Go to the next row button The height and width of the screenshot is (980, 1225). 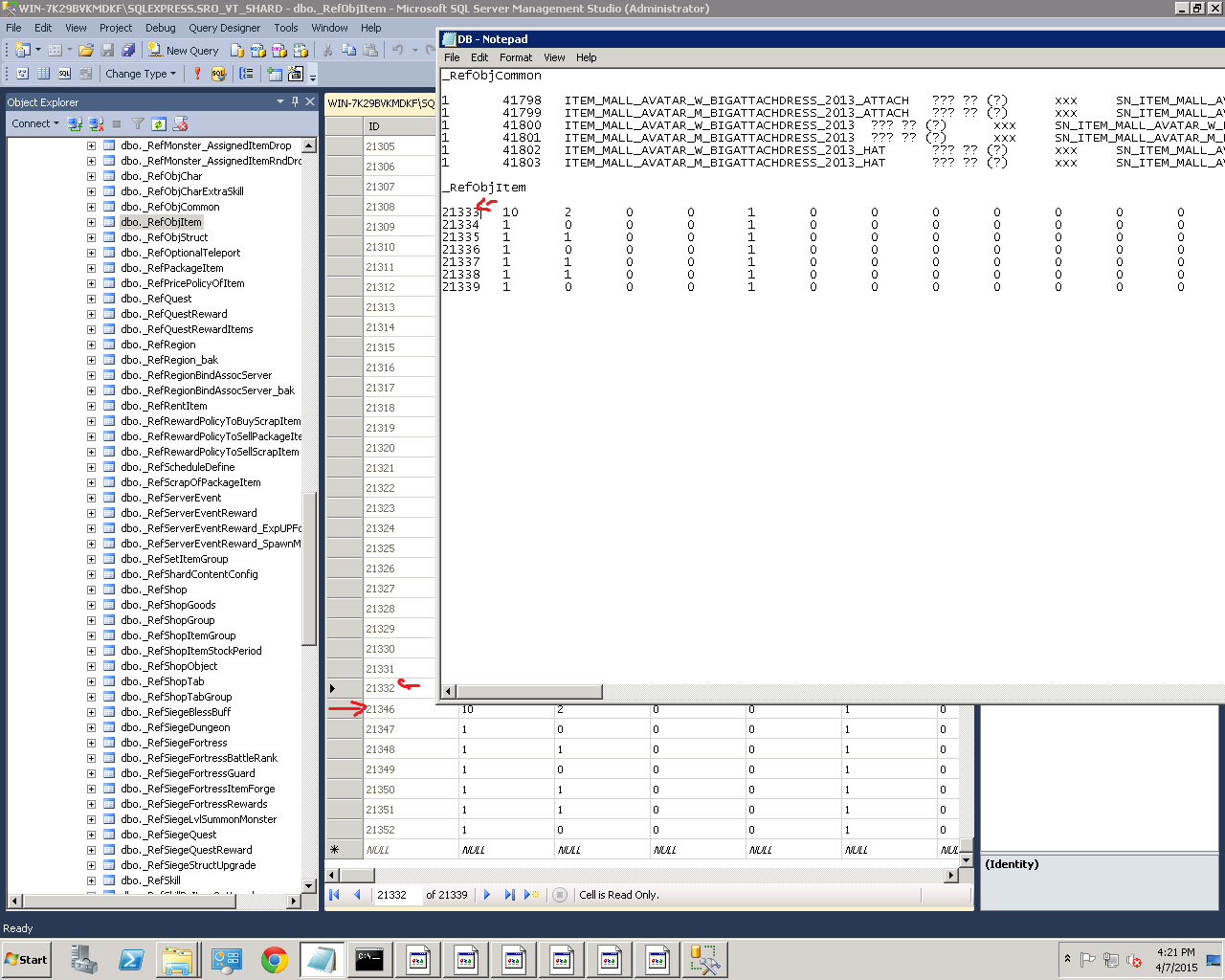click(487, 895)
